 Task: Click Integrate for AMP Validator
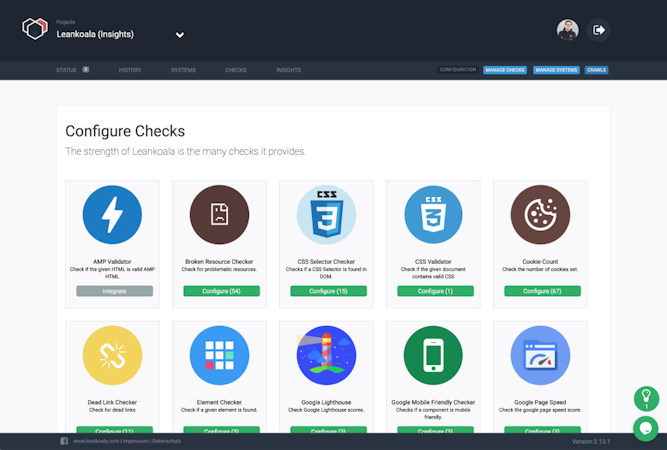click(x=114, y=291)
